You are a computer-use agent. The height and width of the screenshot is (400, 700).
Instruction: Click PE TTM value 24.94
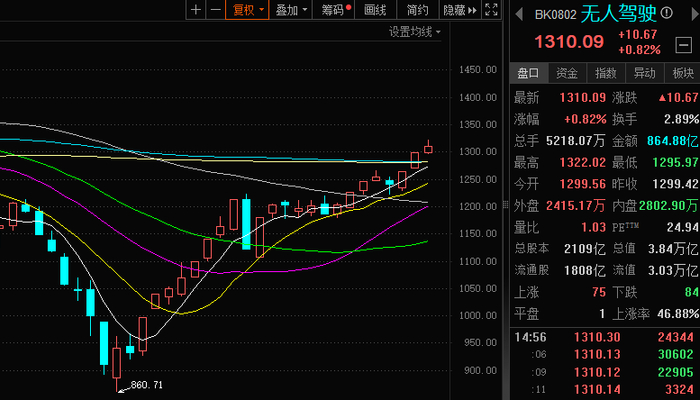point(683,227)
